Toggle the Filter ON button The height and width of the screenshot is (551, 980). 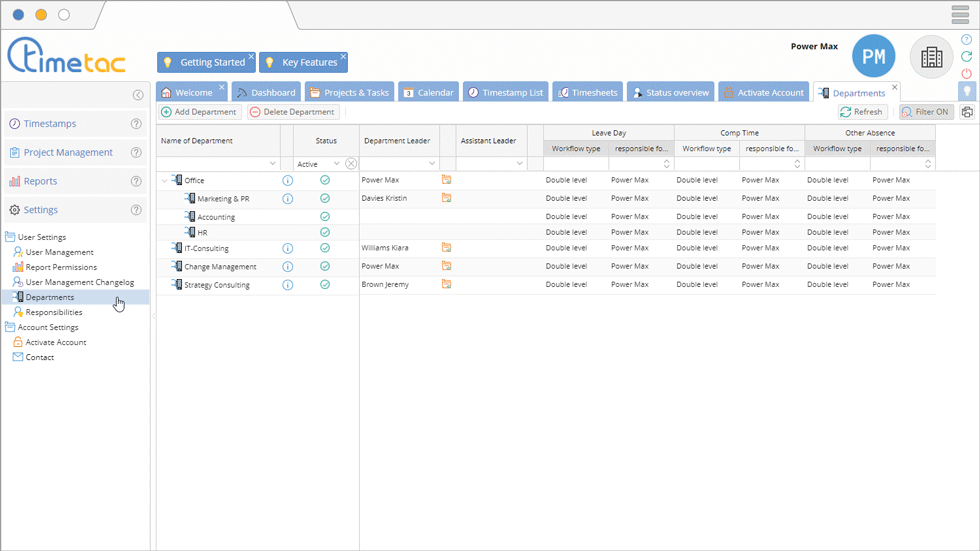point(926,112)
